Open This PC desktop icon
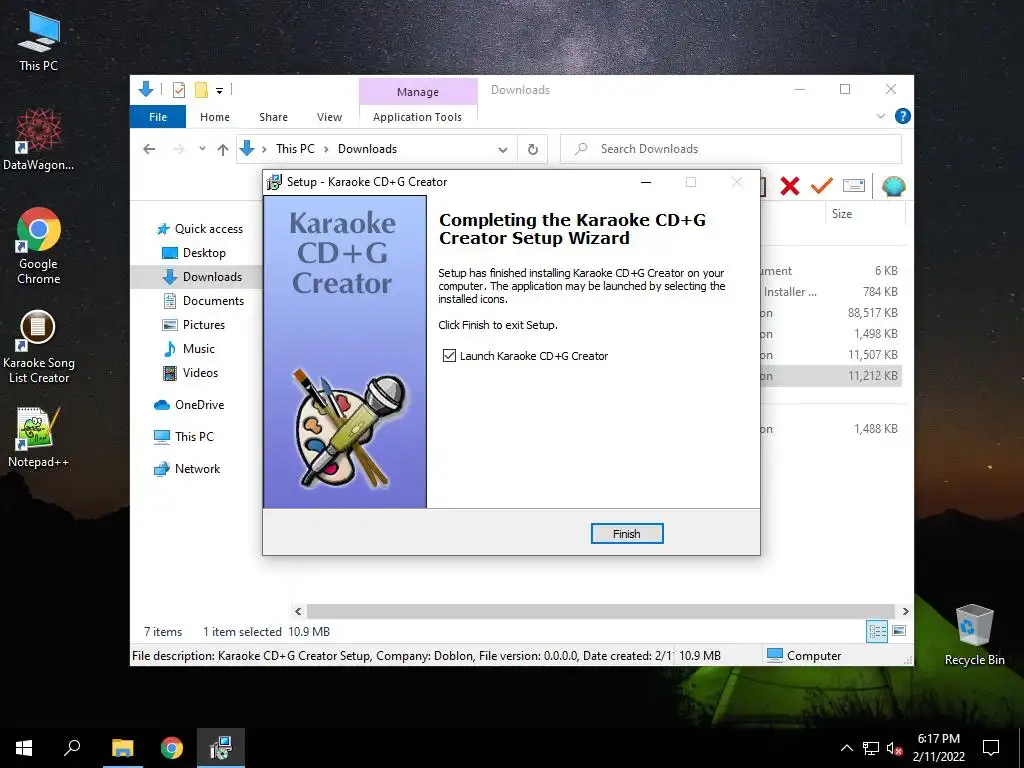The height and width of the screenshot is (768, 1024). (39, 43)
